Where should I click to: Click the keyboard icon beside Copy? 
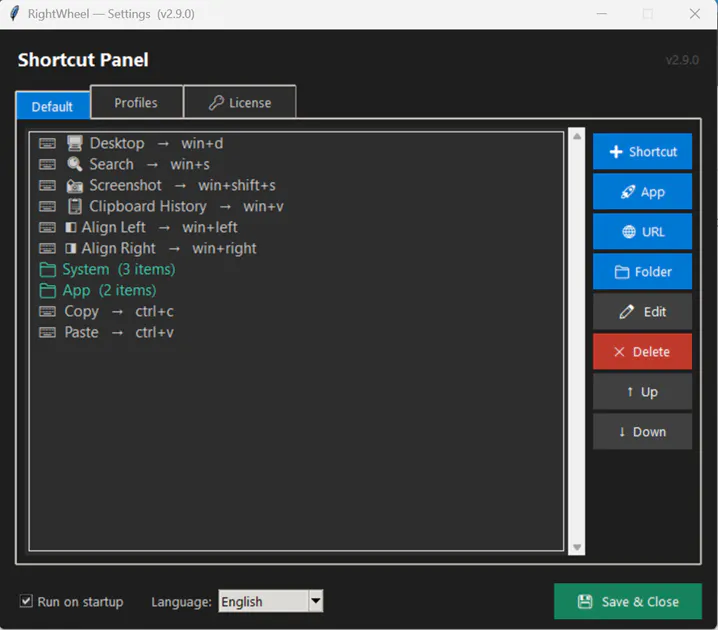[x=47, y=312]
